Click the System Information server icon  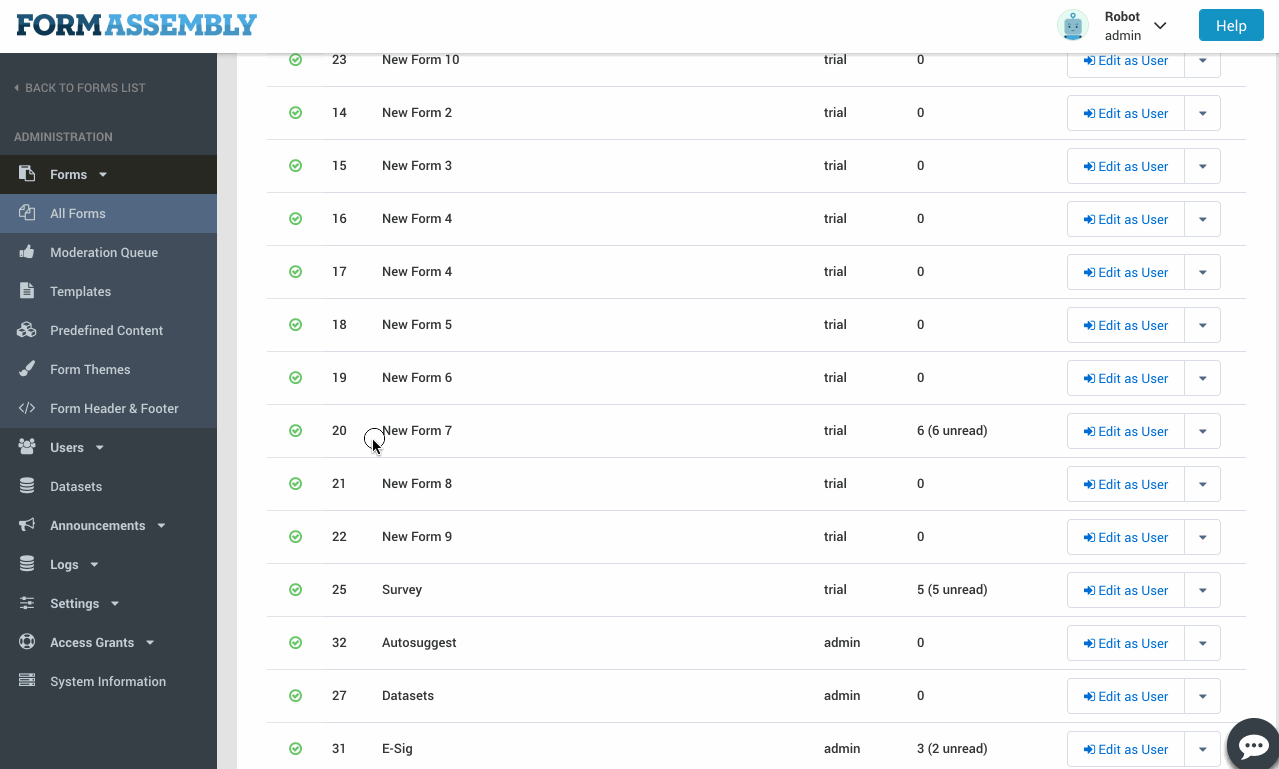tap(27, 681)
